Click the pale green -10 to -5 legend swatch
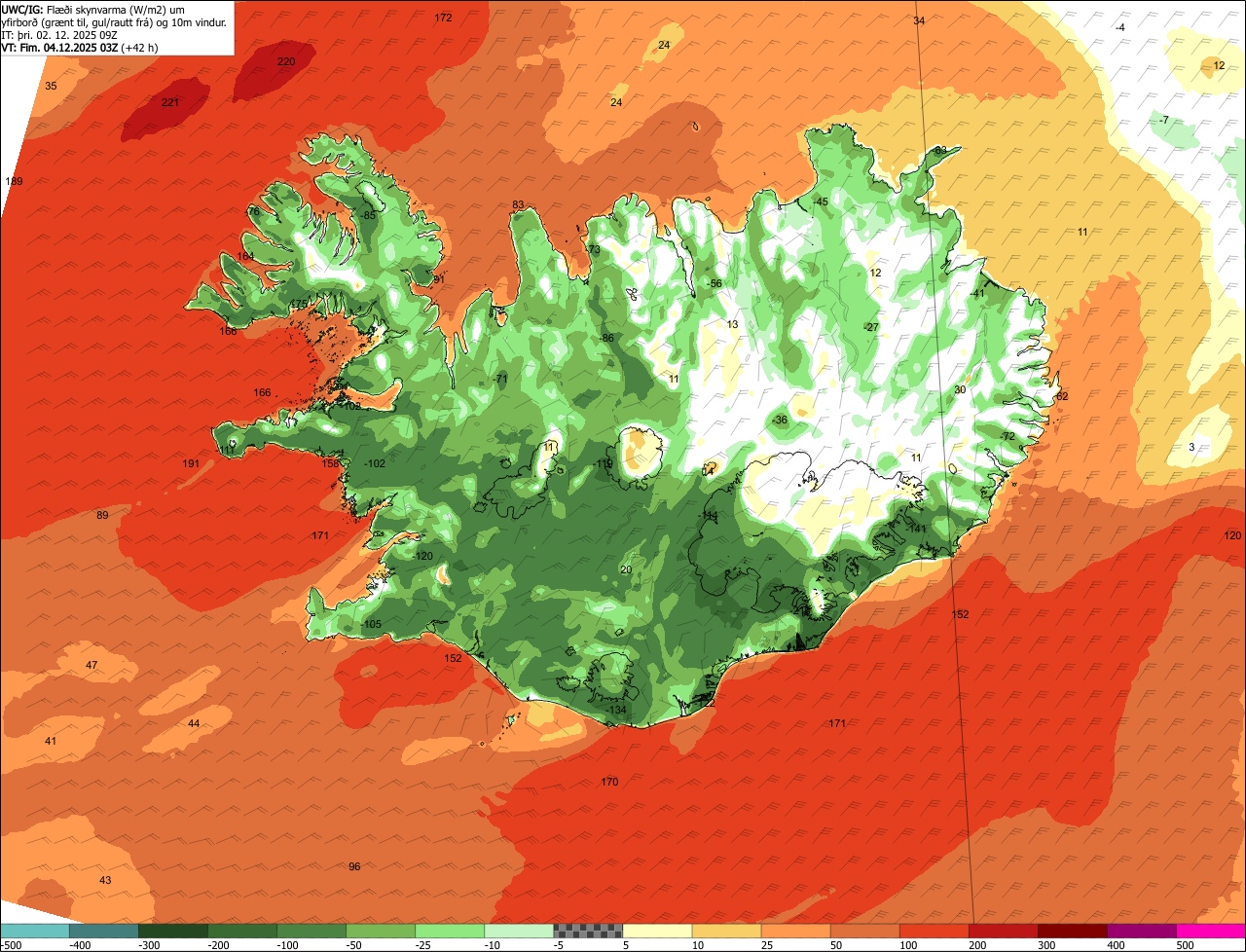 pos(519,931)
